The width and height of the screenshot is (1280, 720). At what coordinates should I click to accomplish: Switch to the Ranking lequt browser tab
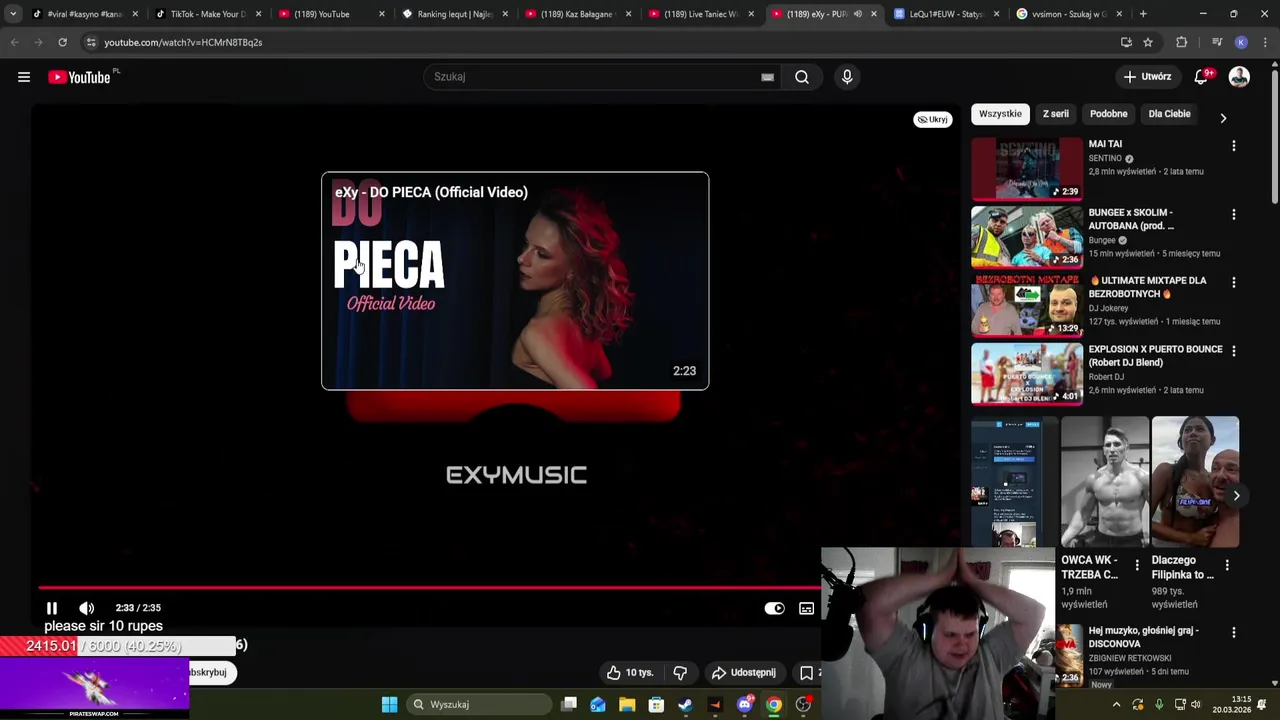(x=455, y=14)
